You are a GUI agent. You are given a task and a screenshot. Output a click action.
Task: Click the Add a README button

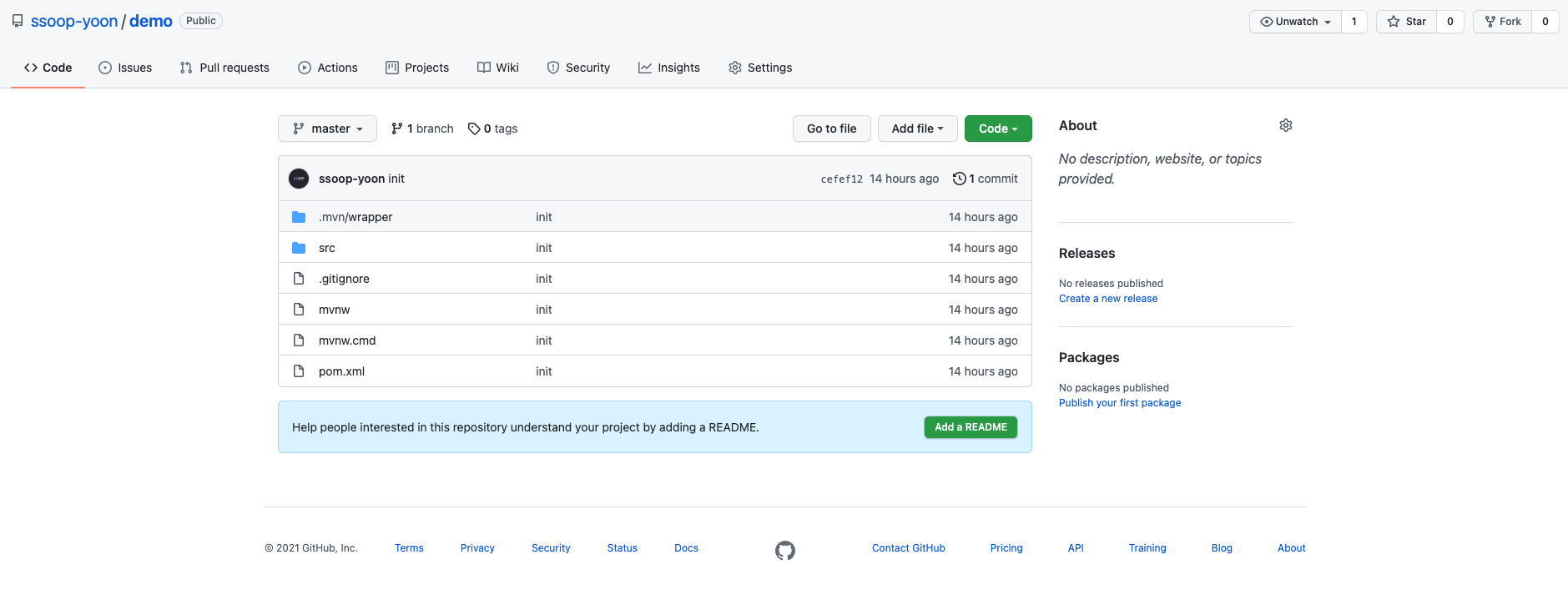click(x=971, y=427)
